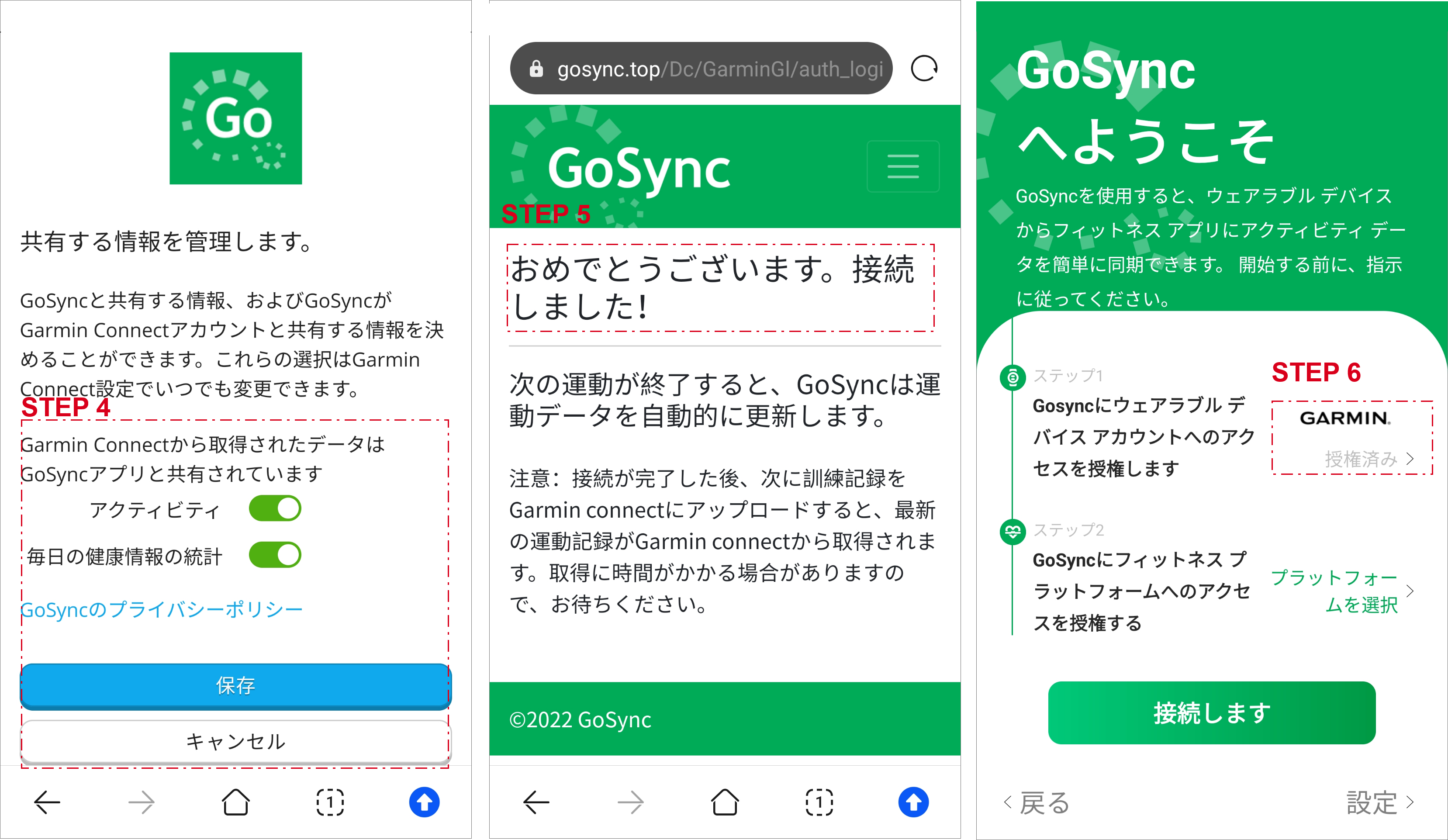
Task: Click the ©2022 GoSync footer text
Action: click(581, 719)
